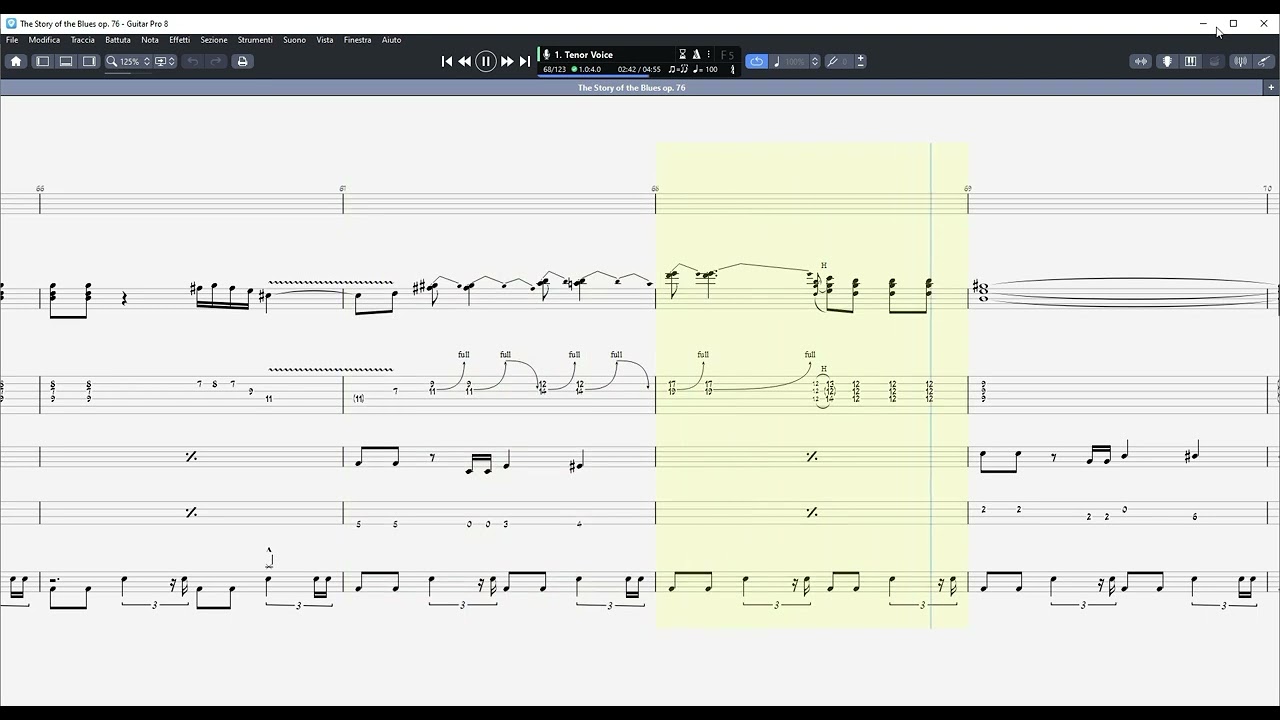Show the guitar fretboard view
The image size is (1280, 720).
pos(1167,61)
